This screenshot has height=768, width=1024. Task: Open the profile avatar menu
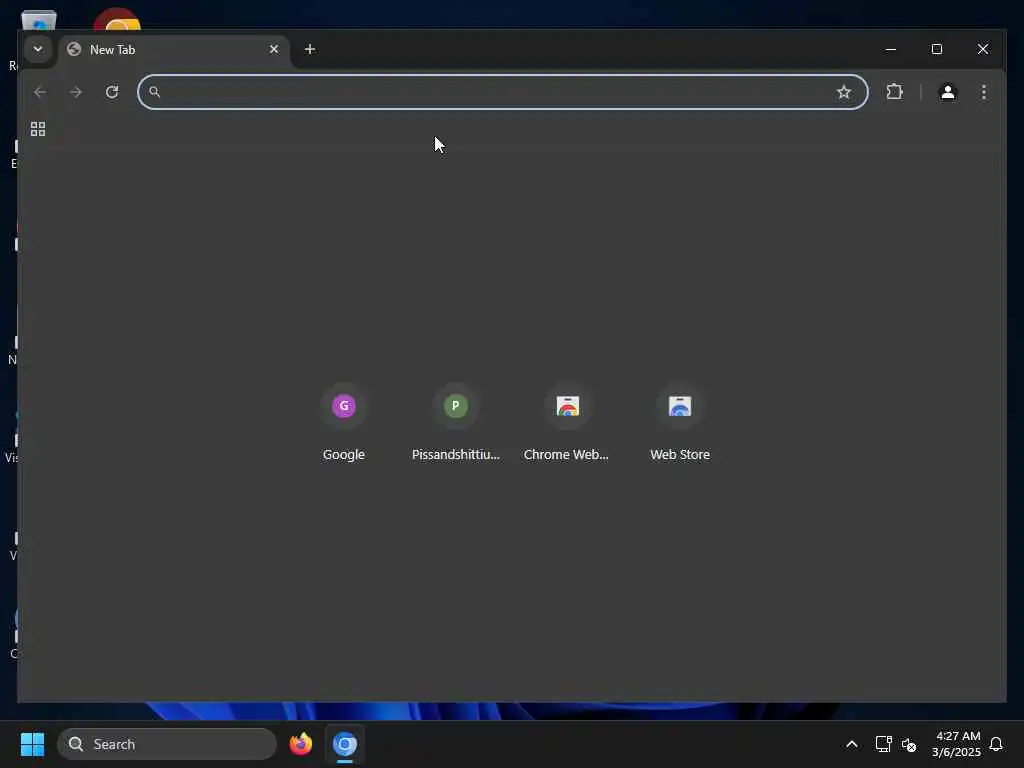coord(948,92)
